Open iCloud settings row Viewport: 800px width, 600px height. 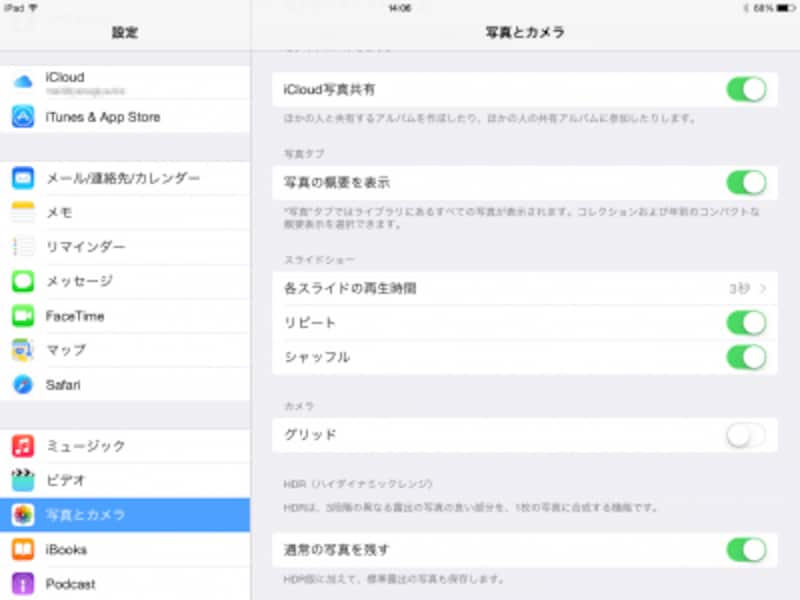click(x=125, y=82)
